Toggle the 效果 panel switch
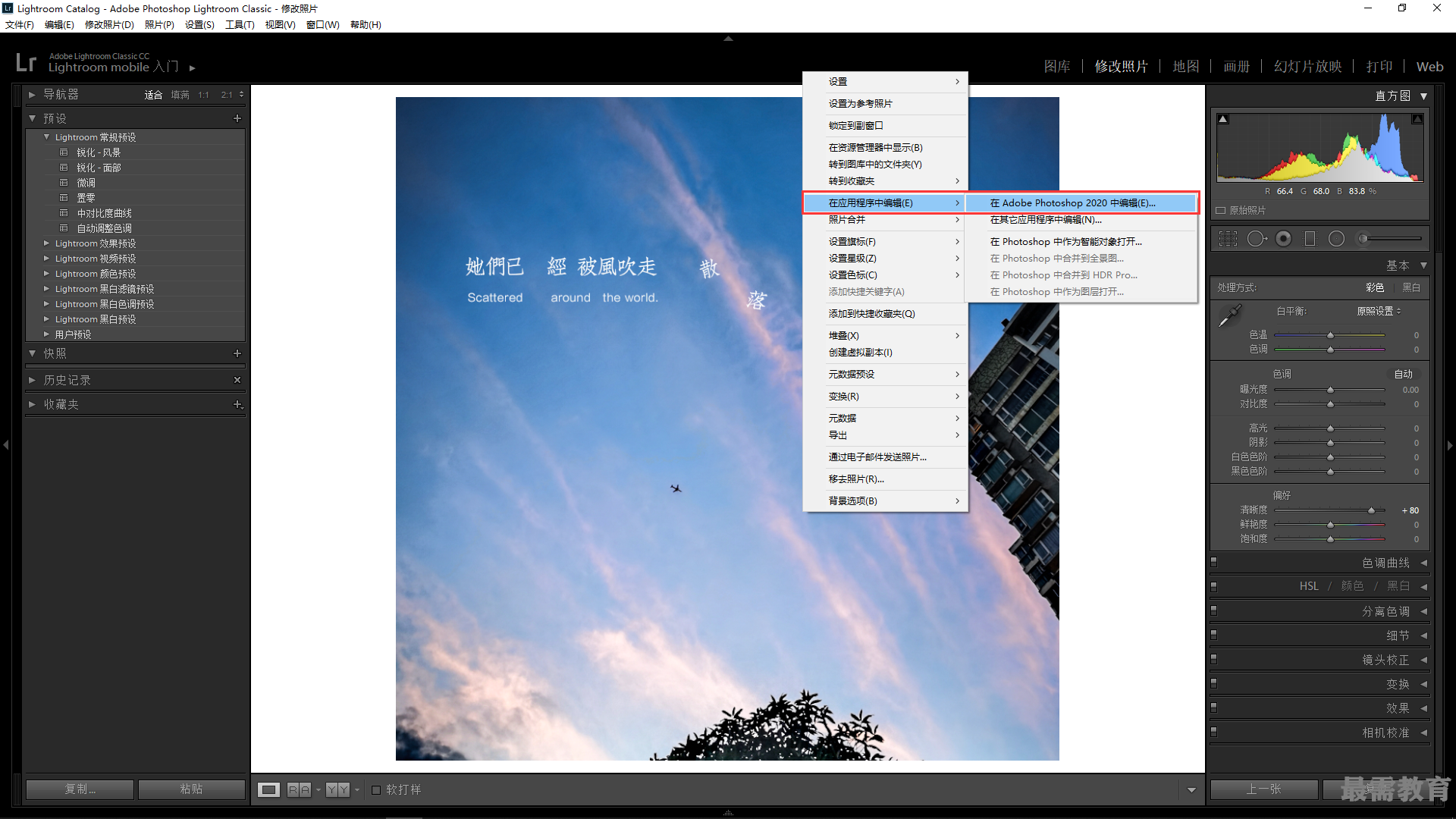Screen dimensions: 1456x819 1213,708
